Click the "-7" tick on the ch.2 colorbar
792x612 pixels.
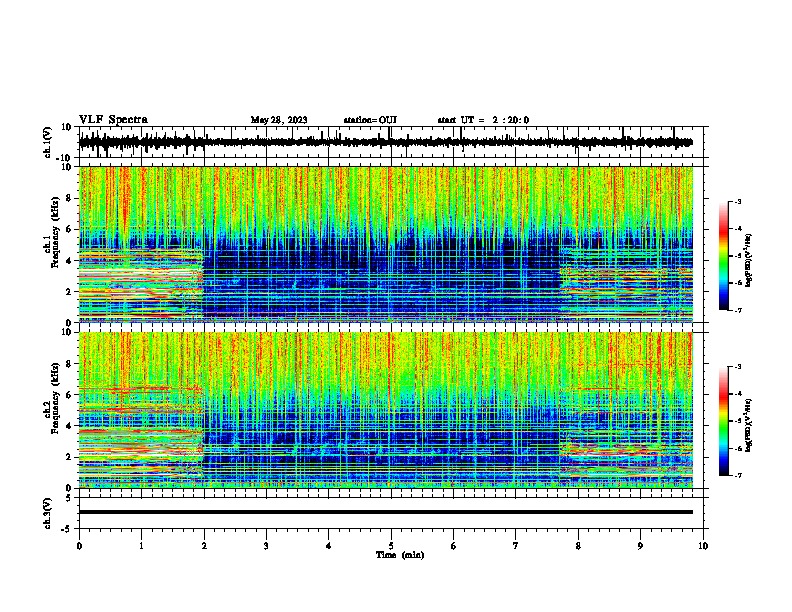(x=738, y=475)
